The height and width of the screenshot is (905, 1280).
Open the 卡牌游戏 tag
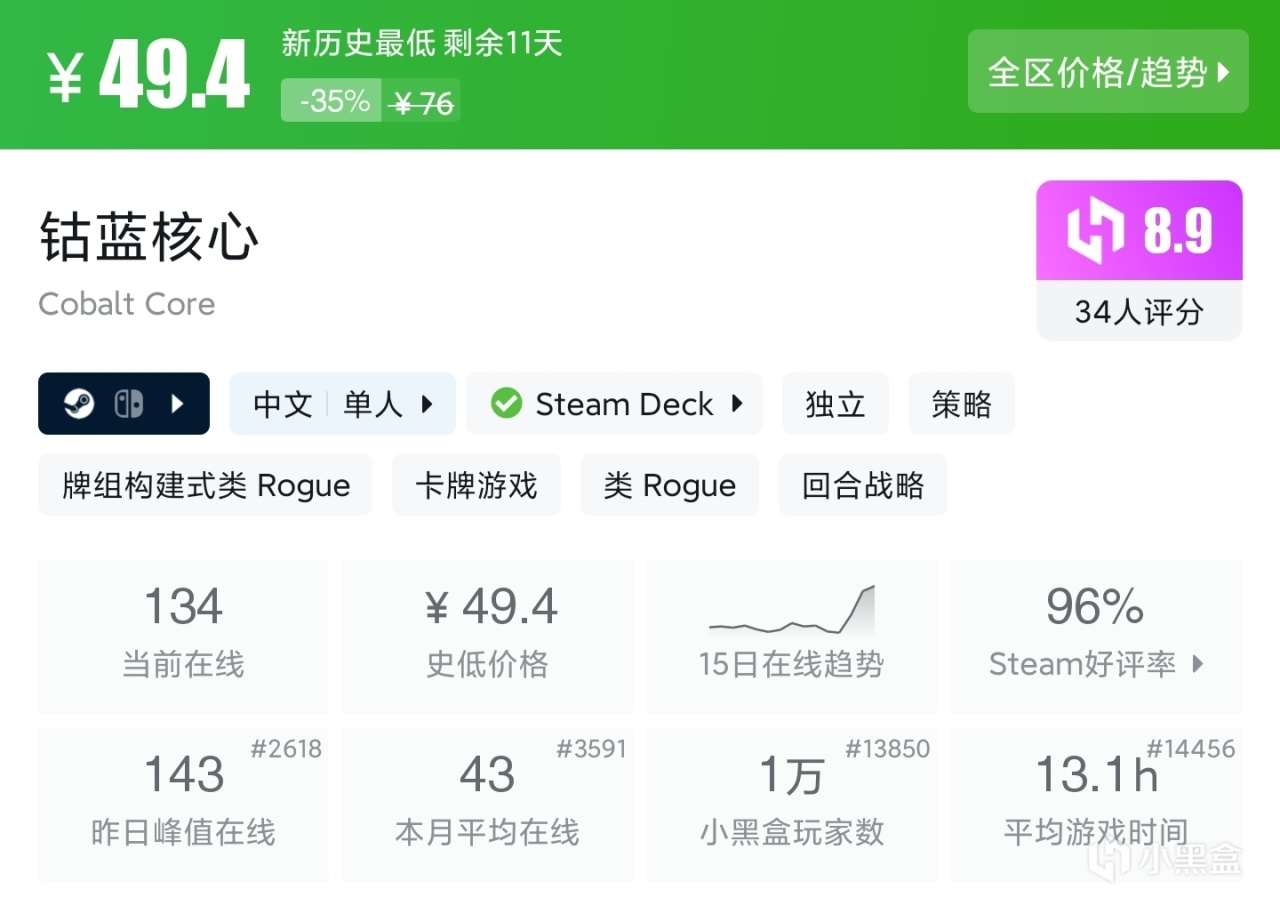point(476,486)
